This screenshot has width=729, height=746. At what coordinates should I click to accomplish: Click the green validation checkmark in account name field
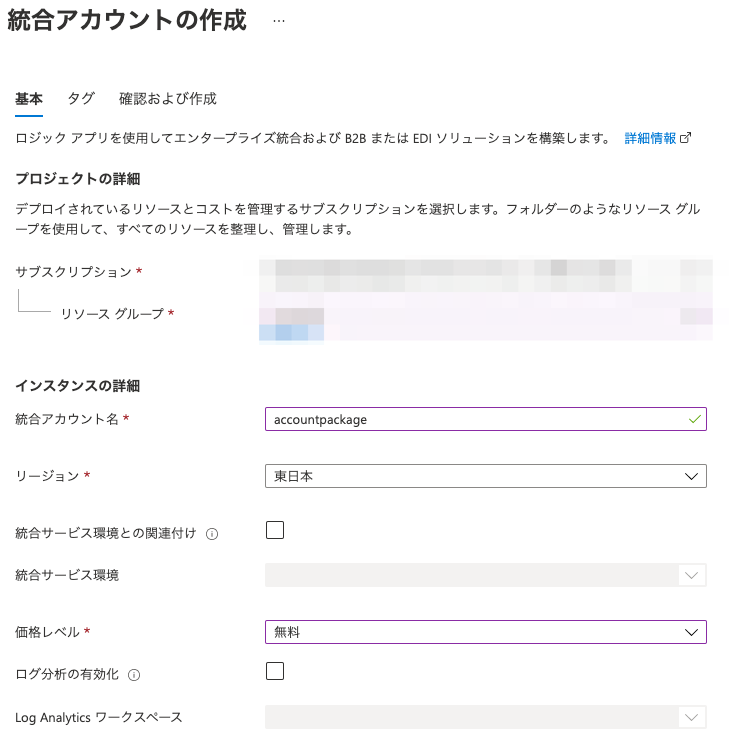click(x=694, y=420)
